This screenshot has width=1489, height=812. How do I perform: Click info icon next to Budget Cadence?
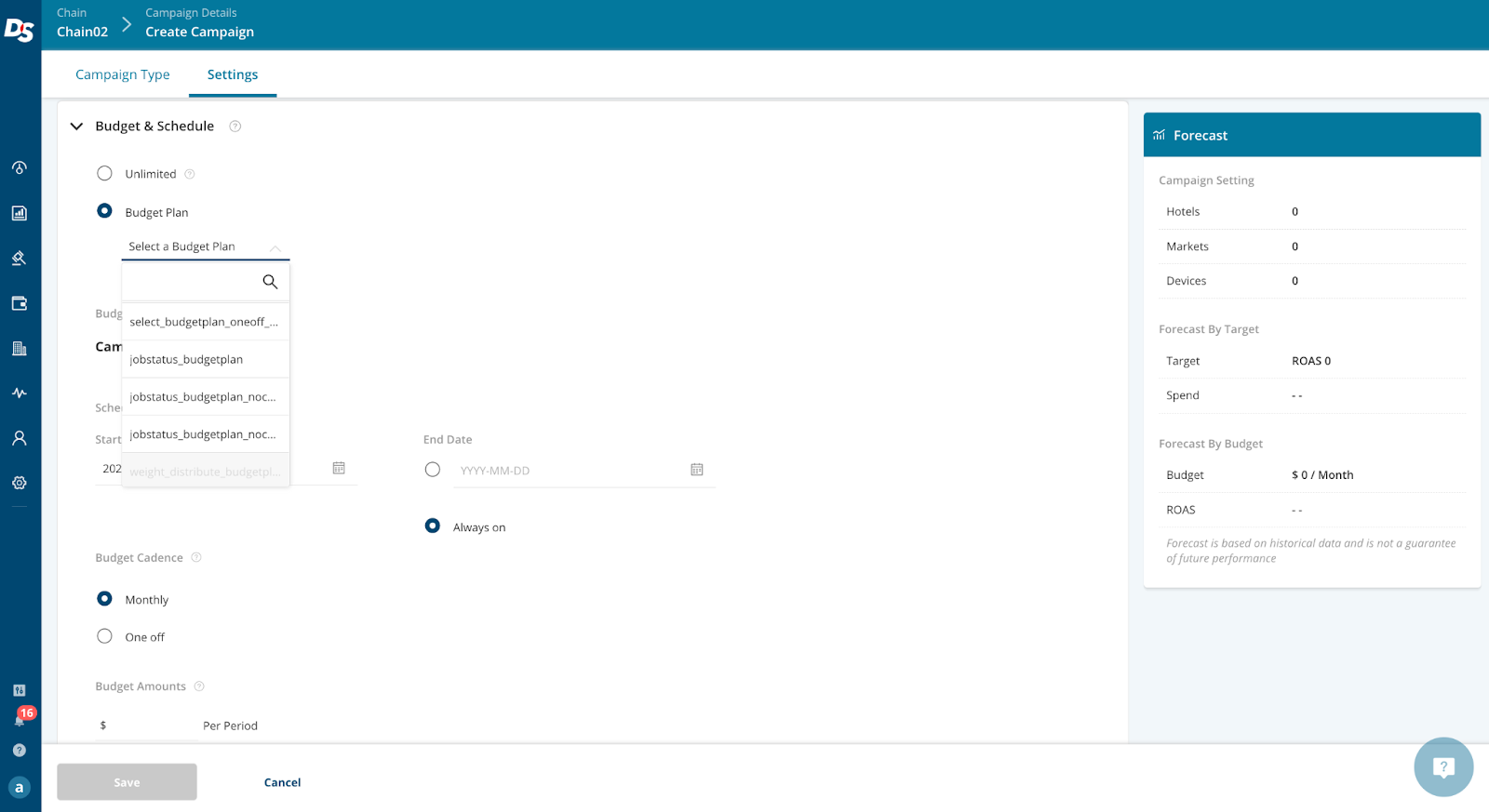[x=196, y=558]
